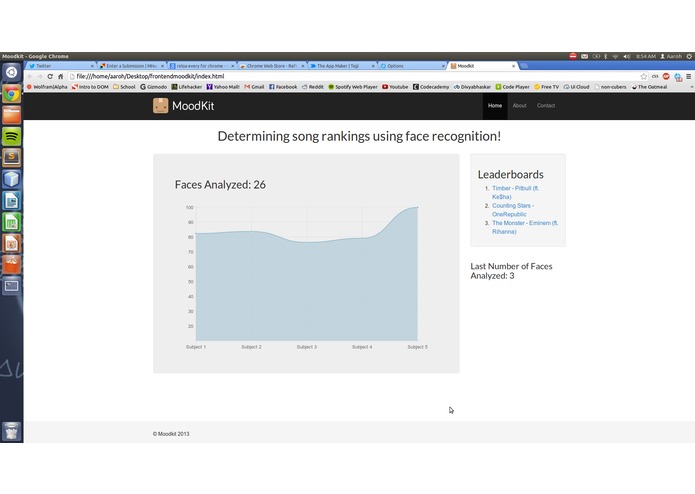The image size is (695, 494).
Task: Open the Reddit bookmark
Action: [313, 87]
